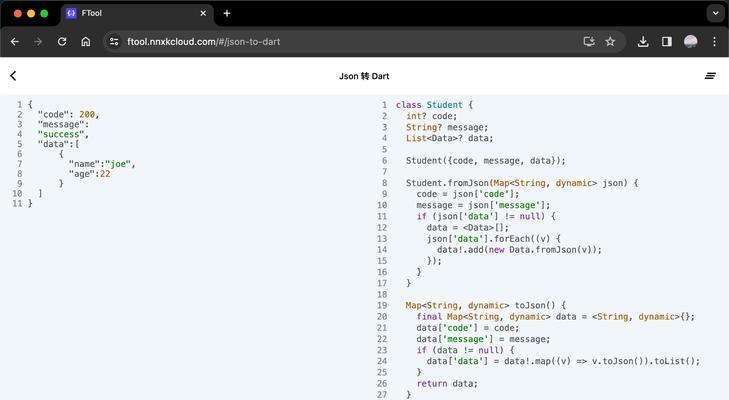Screen dimensions: 729x400
Task: Expand the tab search dropdown arrow
Action: (716, 13)
